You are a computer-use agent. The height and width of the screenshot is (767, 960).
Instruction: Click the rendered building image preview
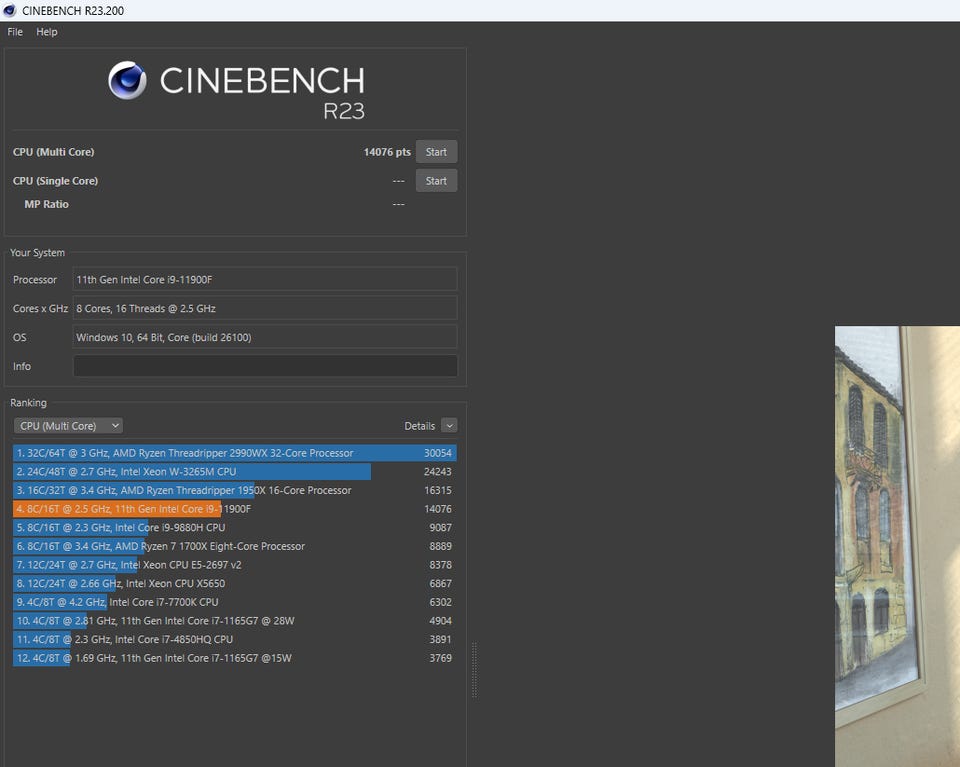(x=897, y=546)
